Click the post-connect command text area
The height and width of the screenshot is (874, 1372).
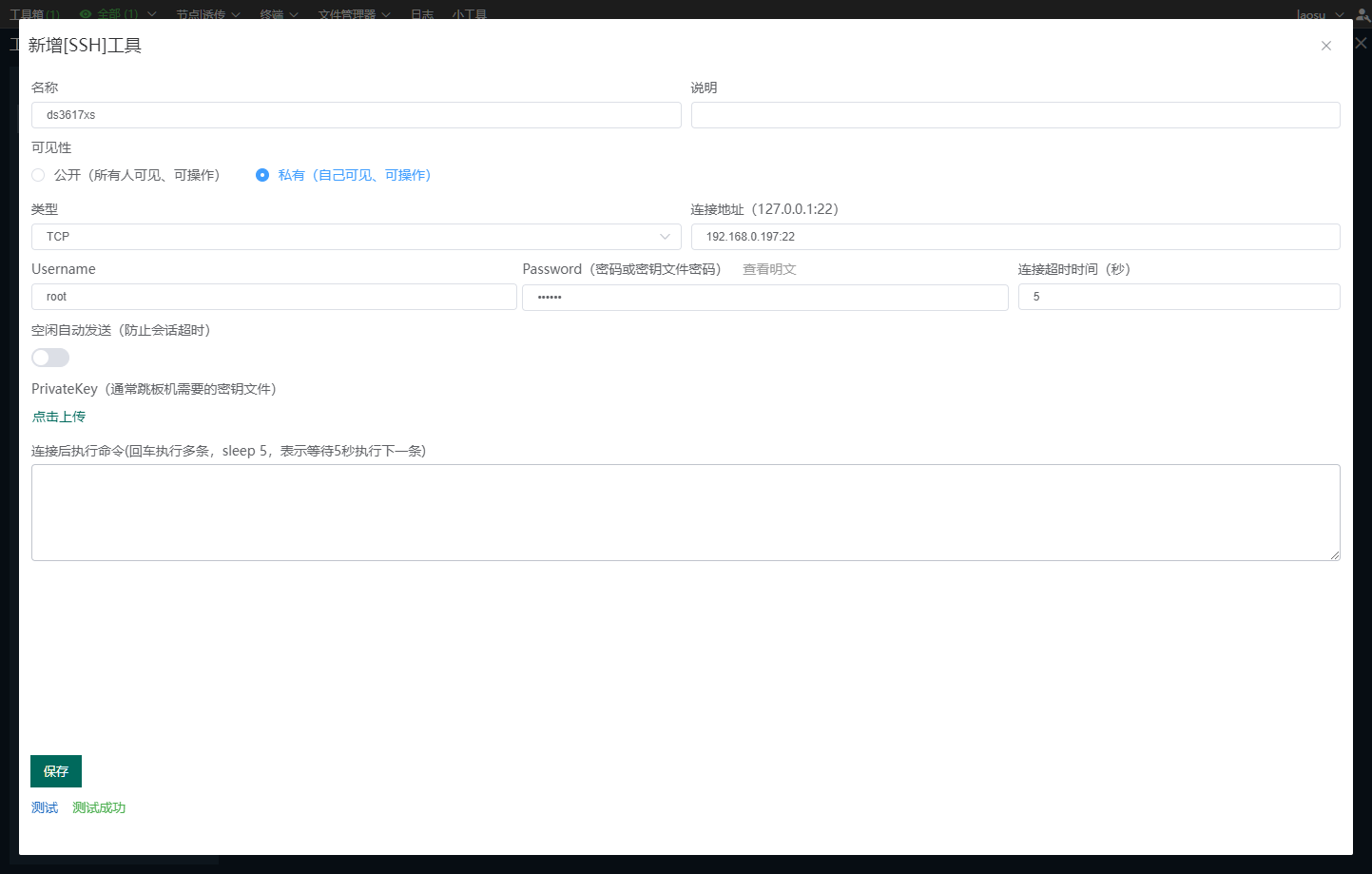pos(685,512)
